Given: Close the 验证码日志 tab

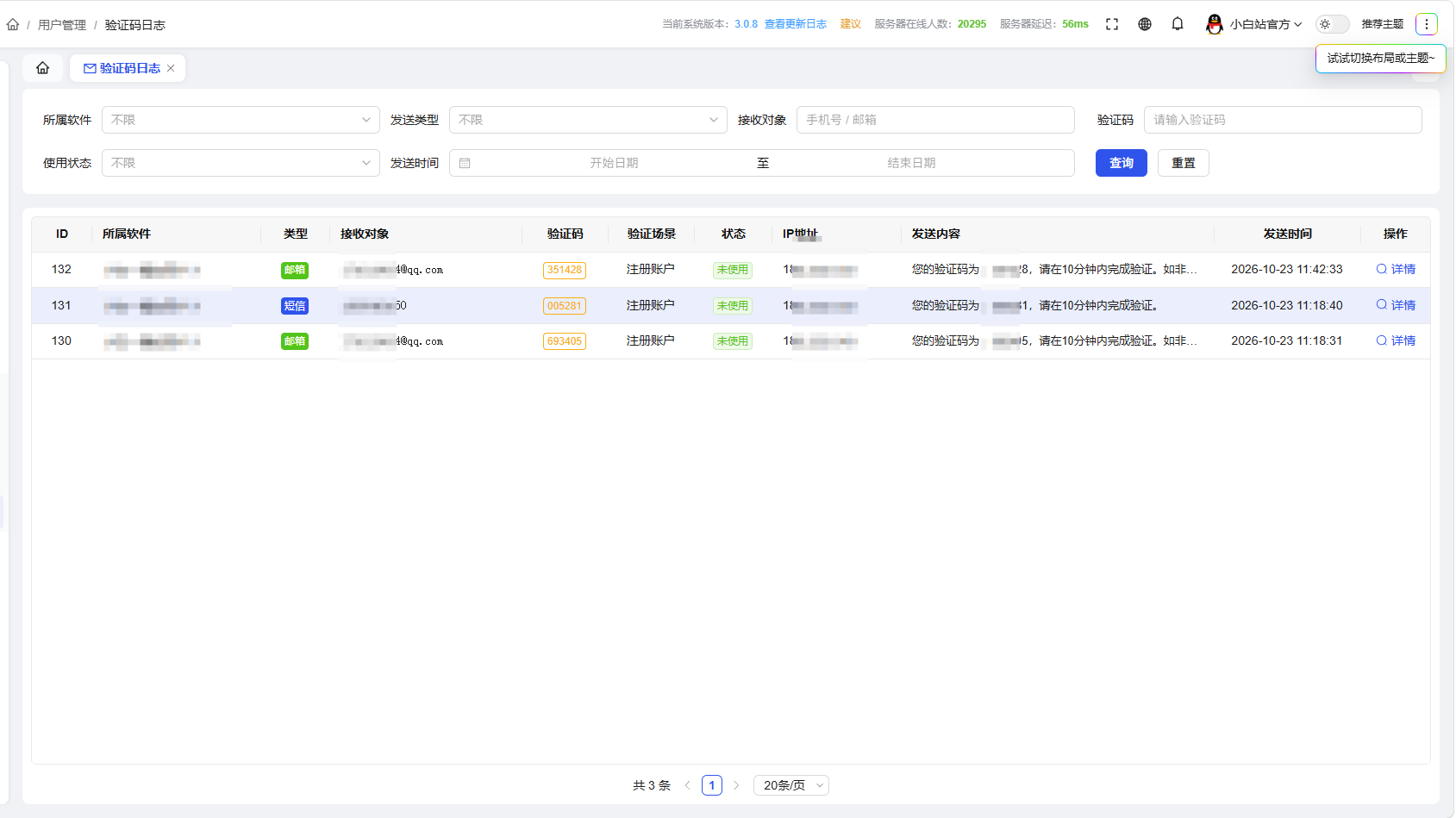Looking at the screenshot, I should [171, 68].
